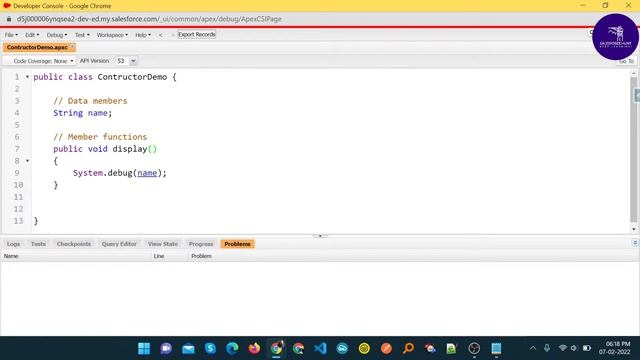The height and width of the screenshot is (360, 640).
Task: Click the active Chrome icon in the taskbar
Action: [x=276, y=348]
